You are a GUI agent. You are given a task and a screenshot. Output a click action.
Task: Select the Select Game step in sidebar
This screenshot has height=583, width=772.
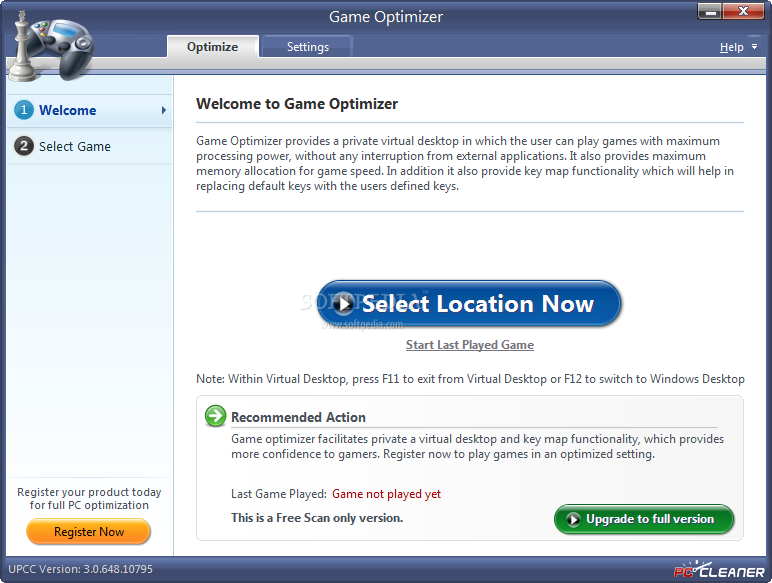pyautogui.click(x=90, y=146)
